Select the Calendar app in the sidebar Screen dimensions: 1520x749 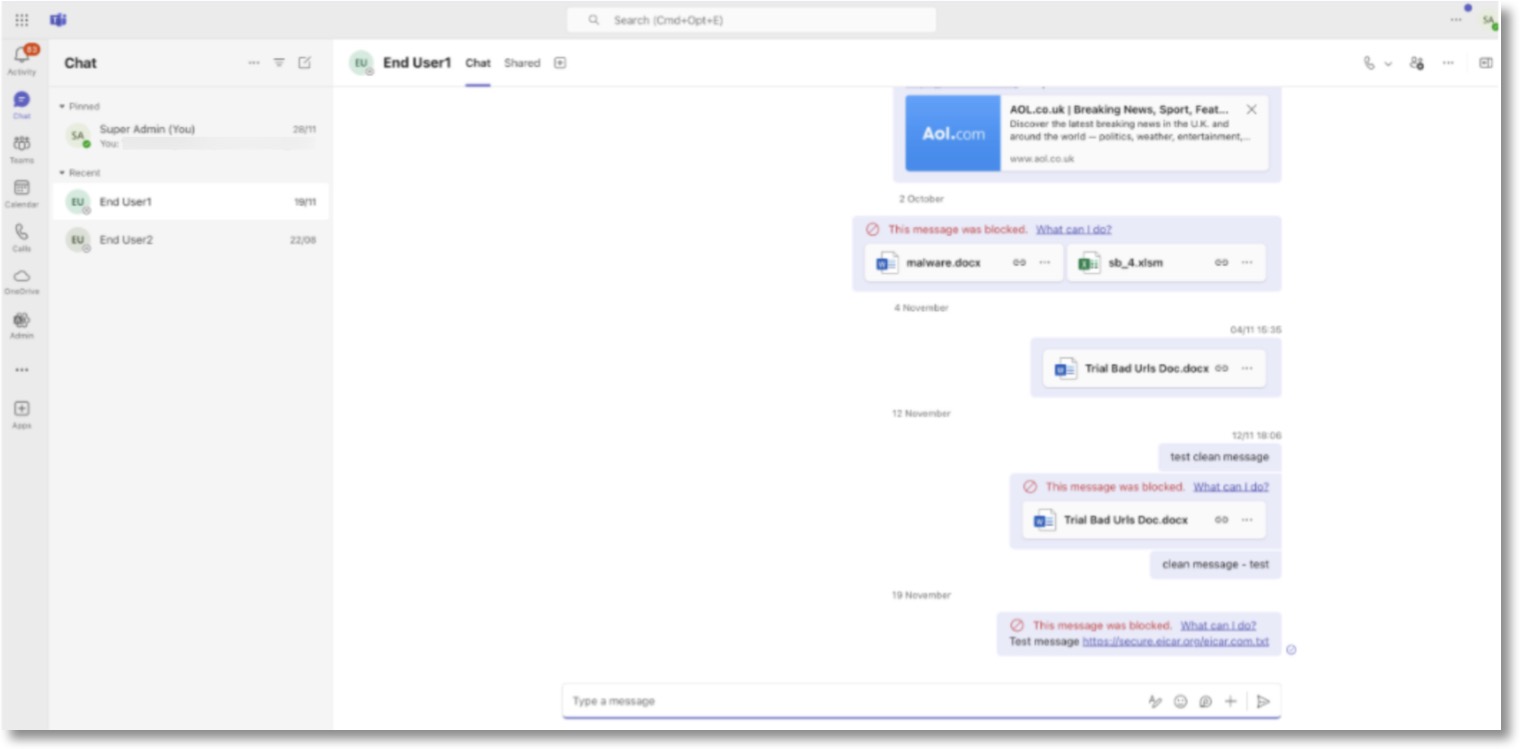[x=22, y=187]
